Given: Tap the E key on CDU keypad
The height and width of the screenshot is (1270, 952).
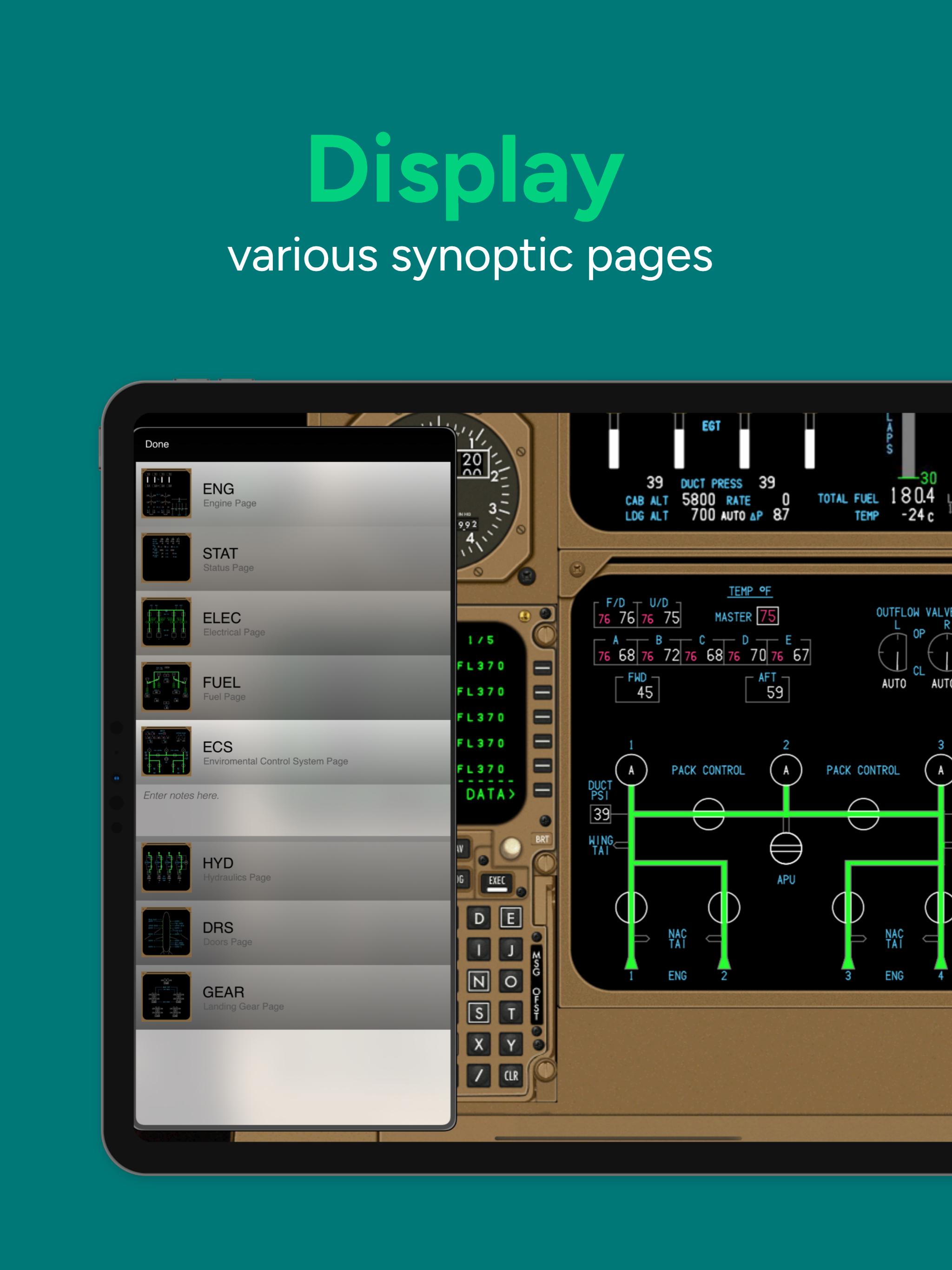Looking at the screenshot, I should point(510,918).
